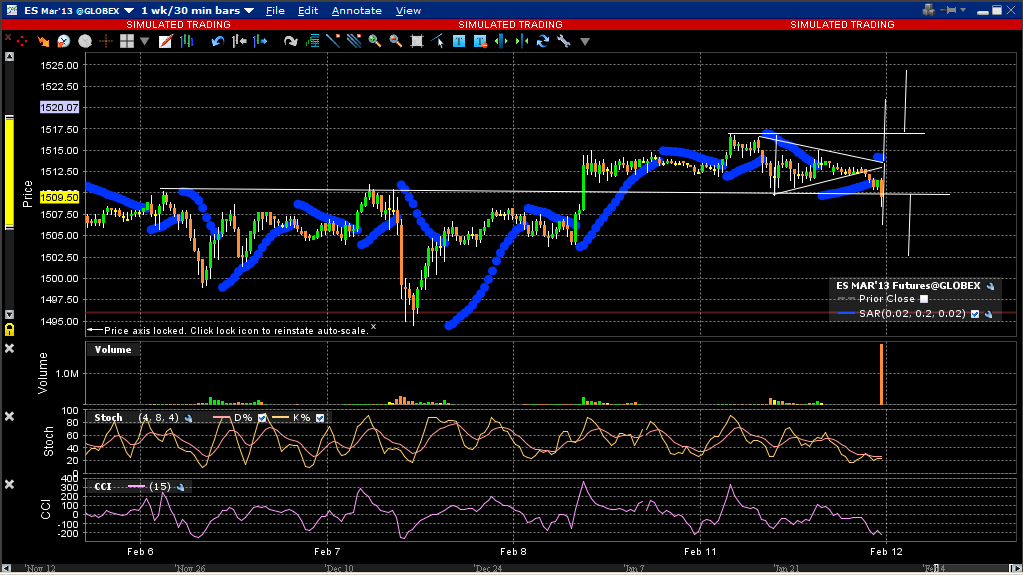Click the shift bars right blue arrow icon
1023x575 pixels.
[x=260, y=41]
